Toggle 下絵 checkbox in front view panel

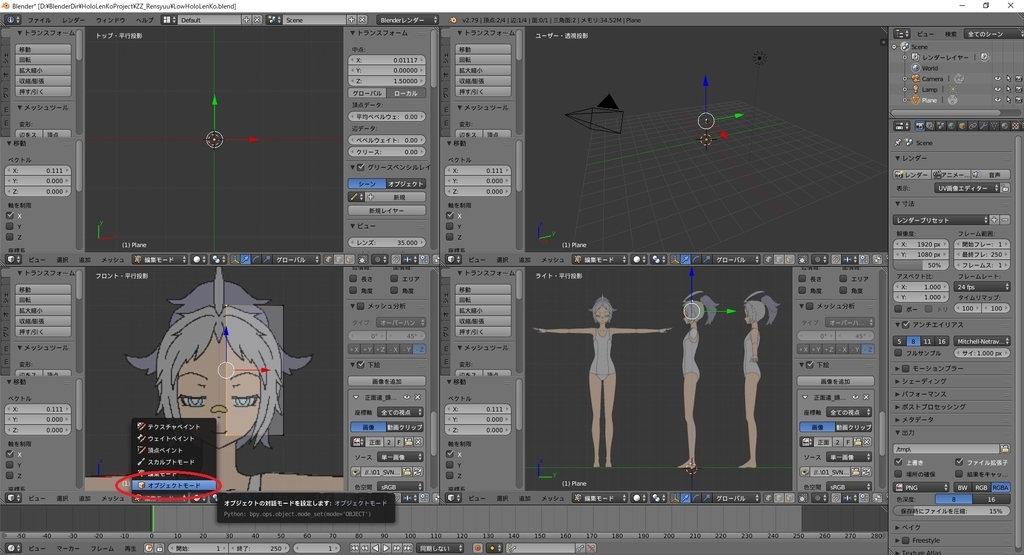coord(360,365)
